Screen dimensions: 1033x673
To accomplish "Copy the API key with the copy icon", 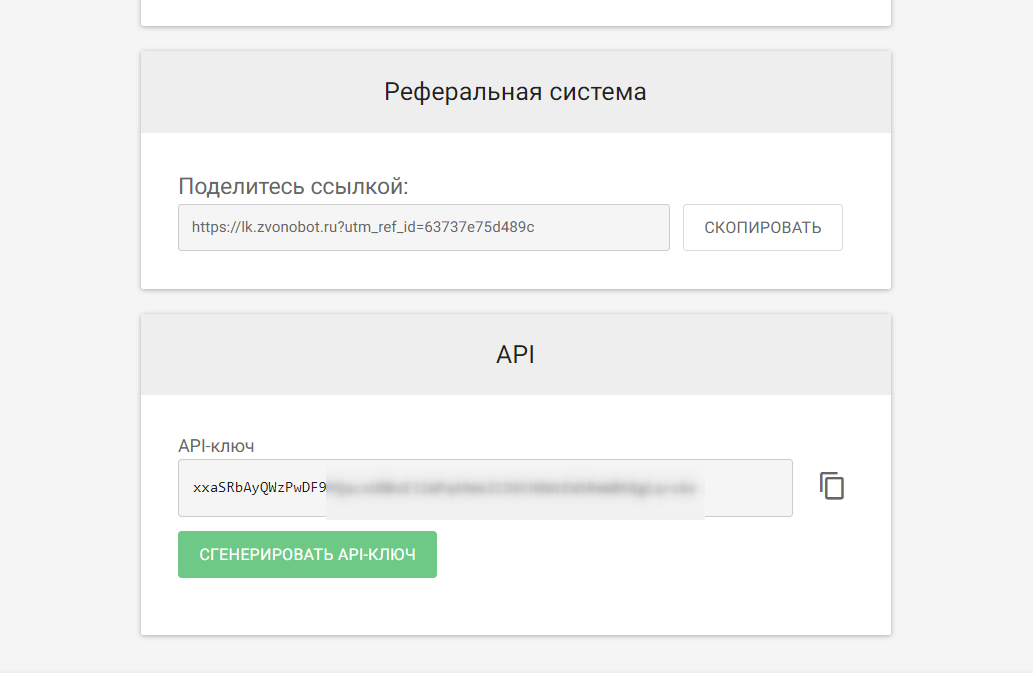I will (832, 486).
